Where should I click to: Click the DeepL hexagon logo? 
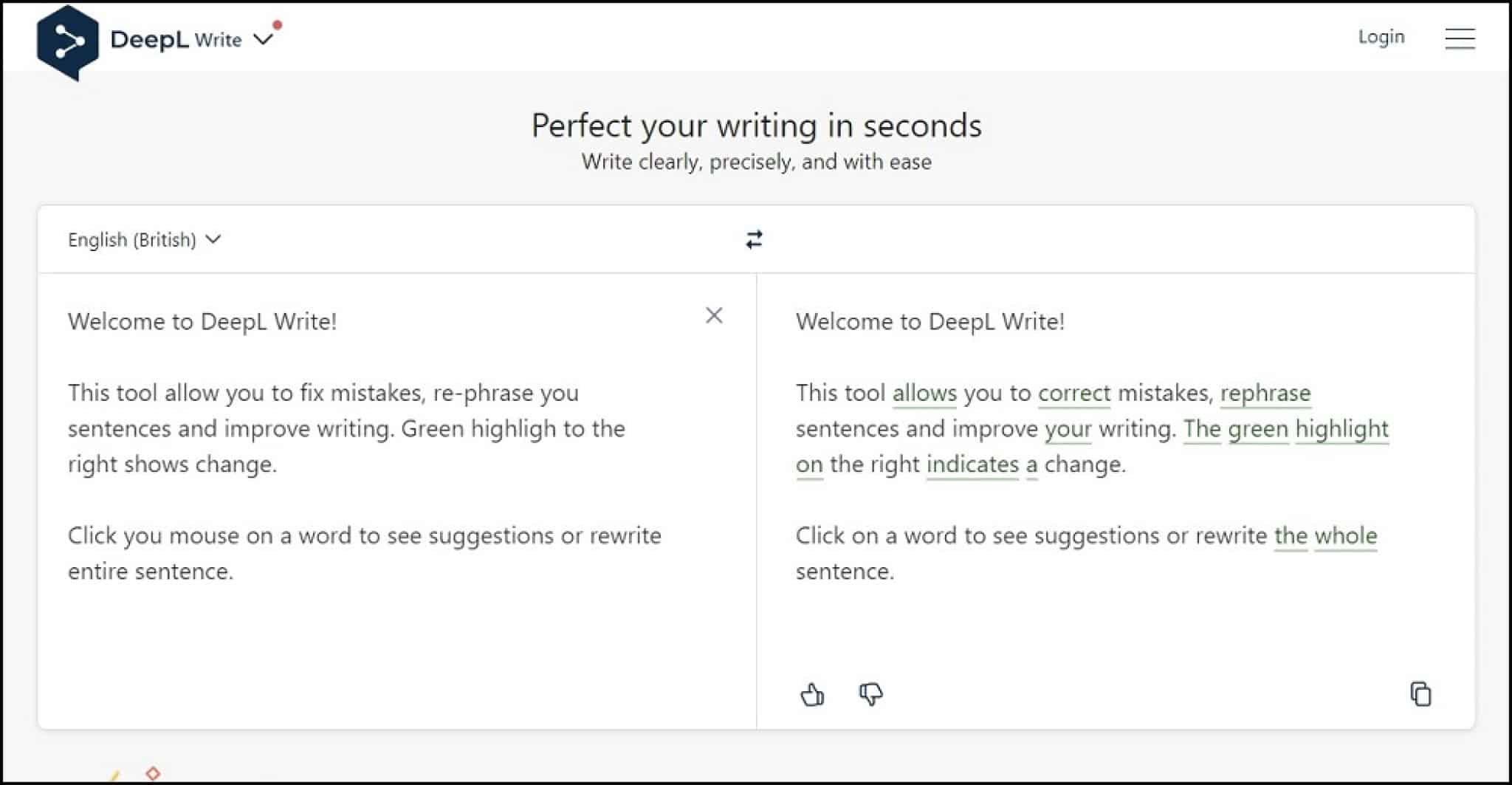67,42
